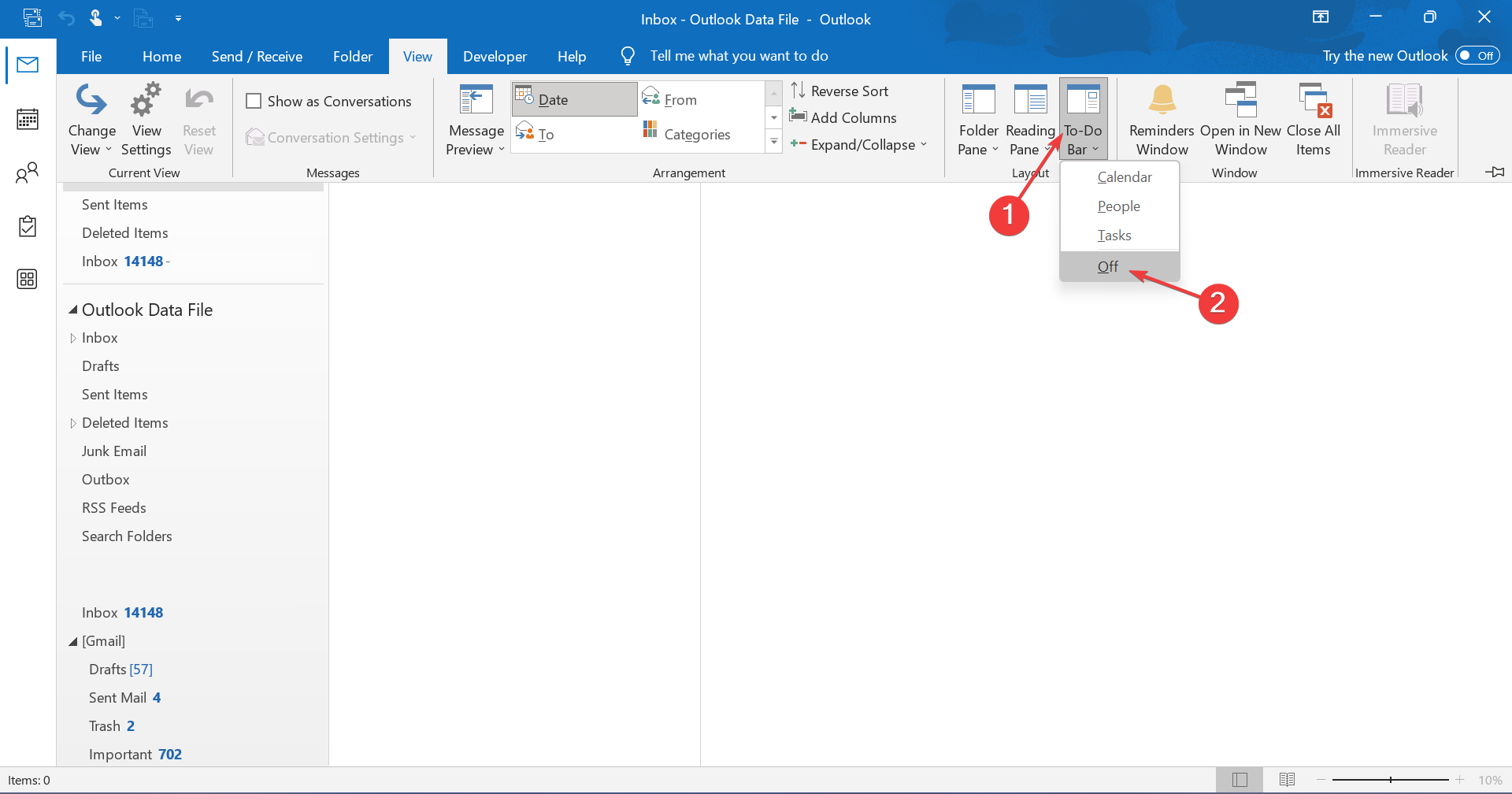Viewport: 1512px width, 794px height.
Task: Switch to the Help tab
Action: [x=572, y=56]
